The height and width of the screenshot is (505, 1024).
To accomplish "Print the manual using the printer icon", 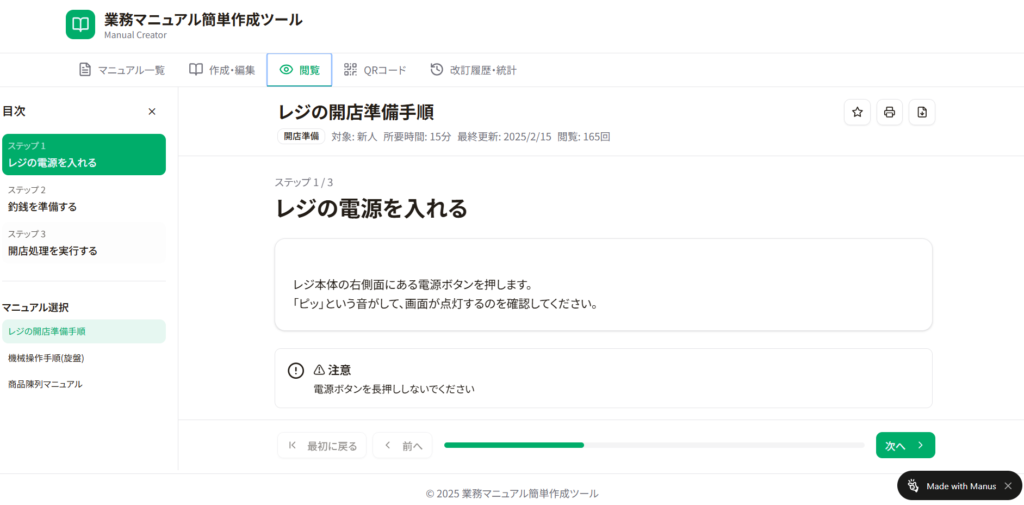I will pyautogui.click(x=889, y=113).
